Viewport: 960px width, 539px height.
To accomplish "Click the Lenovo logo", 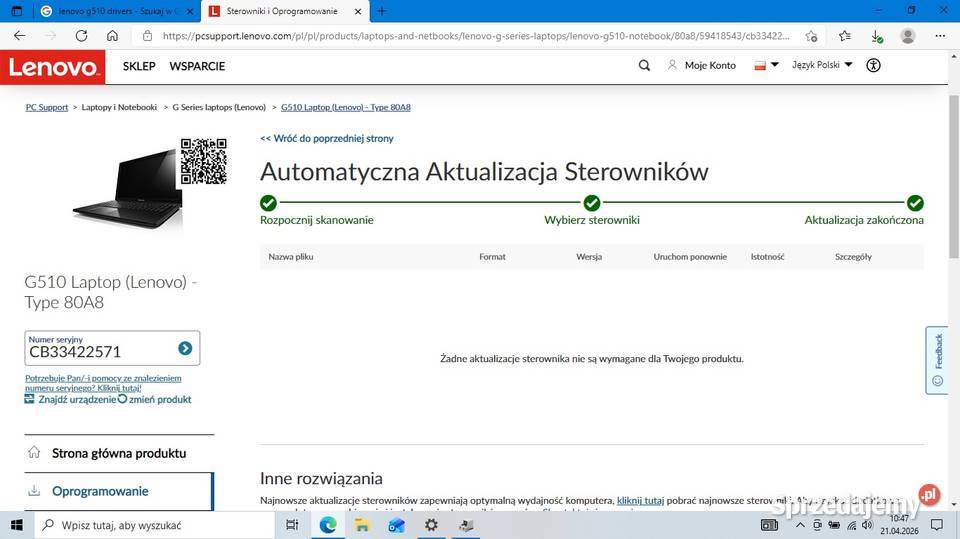I will point(53,67).
